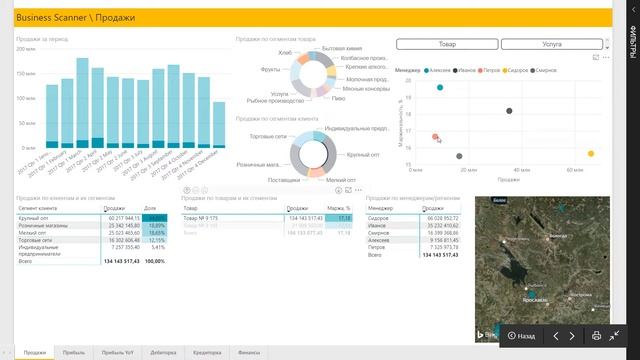Switch to the Кредиторка page tab
640x360 pixels.
point(207,352)
